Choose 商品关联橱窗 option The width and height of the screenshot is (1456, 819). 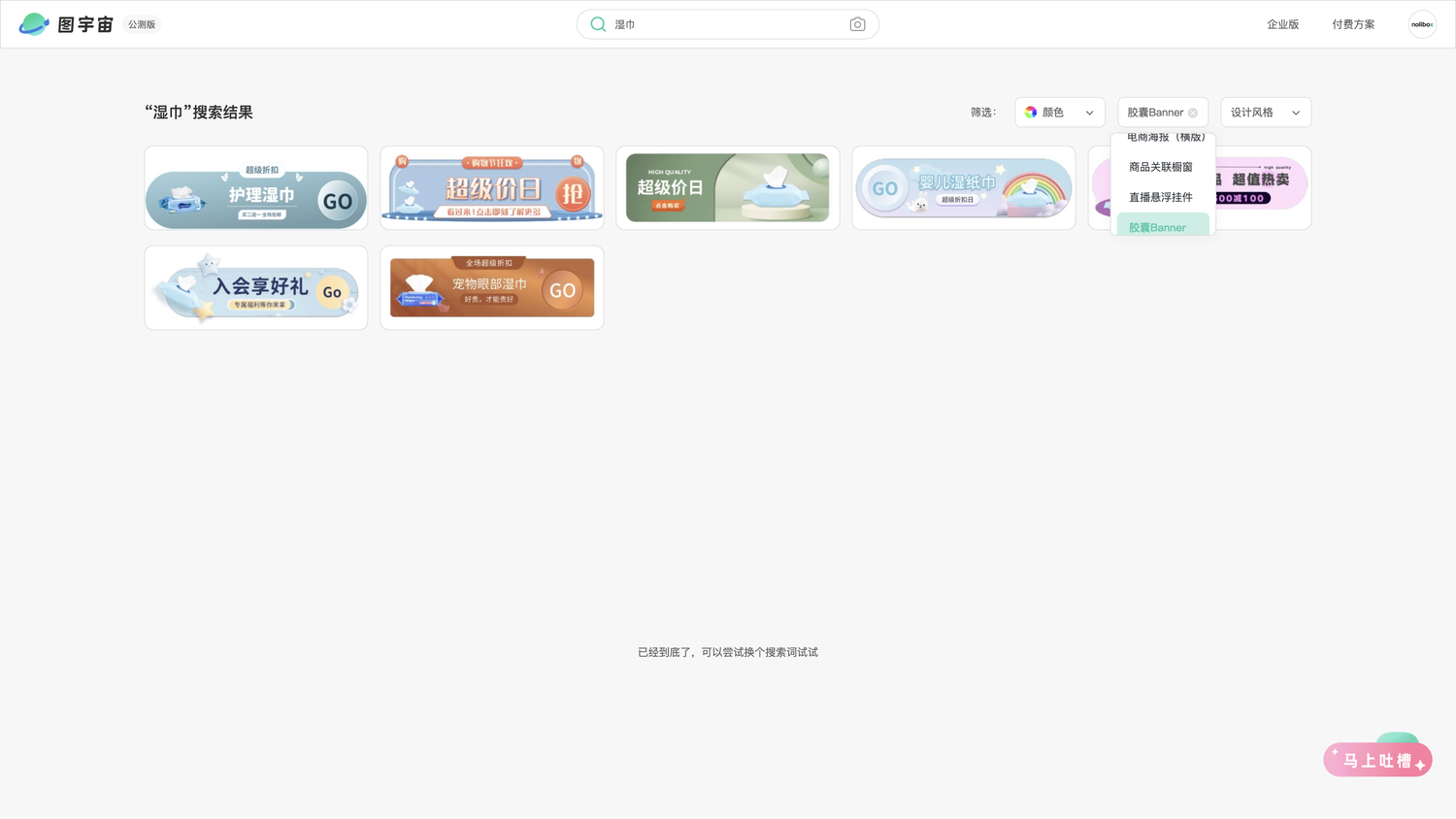1163,167
